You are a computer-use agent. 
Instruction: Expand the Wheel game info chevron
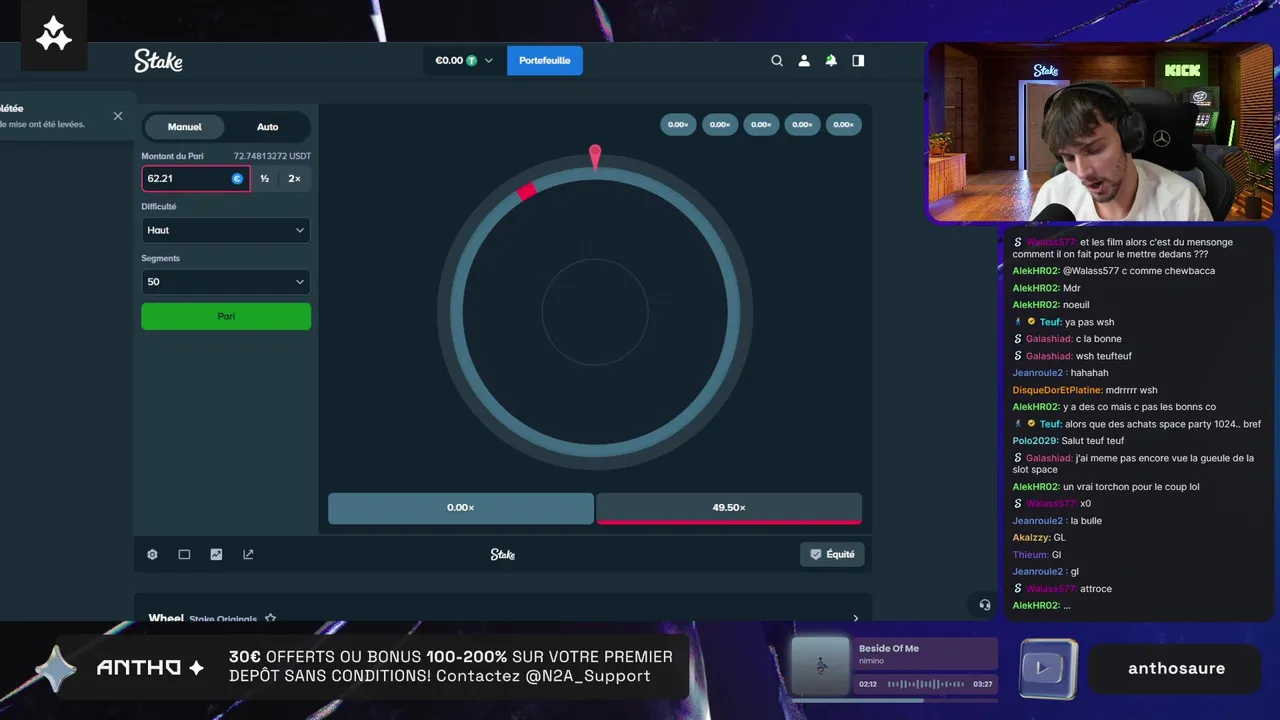[855, 619]
